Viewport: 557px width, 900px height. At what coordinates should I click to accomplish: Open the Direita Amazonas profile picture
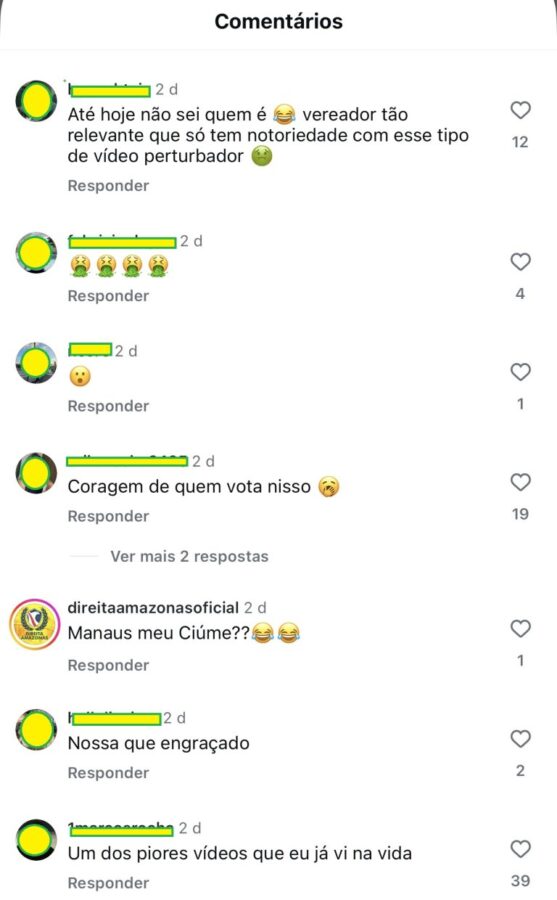point(35,624)
